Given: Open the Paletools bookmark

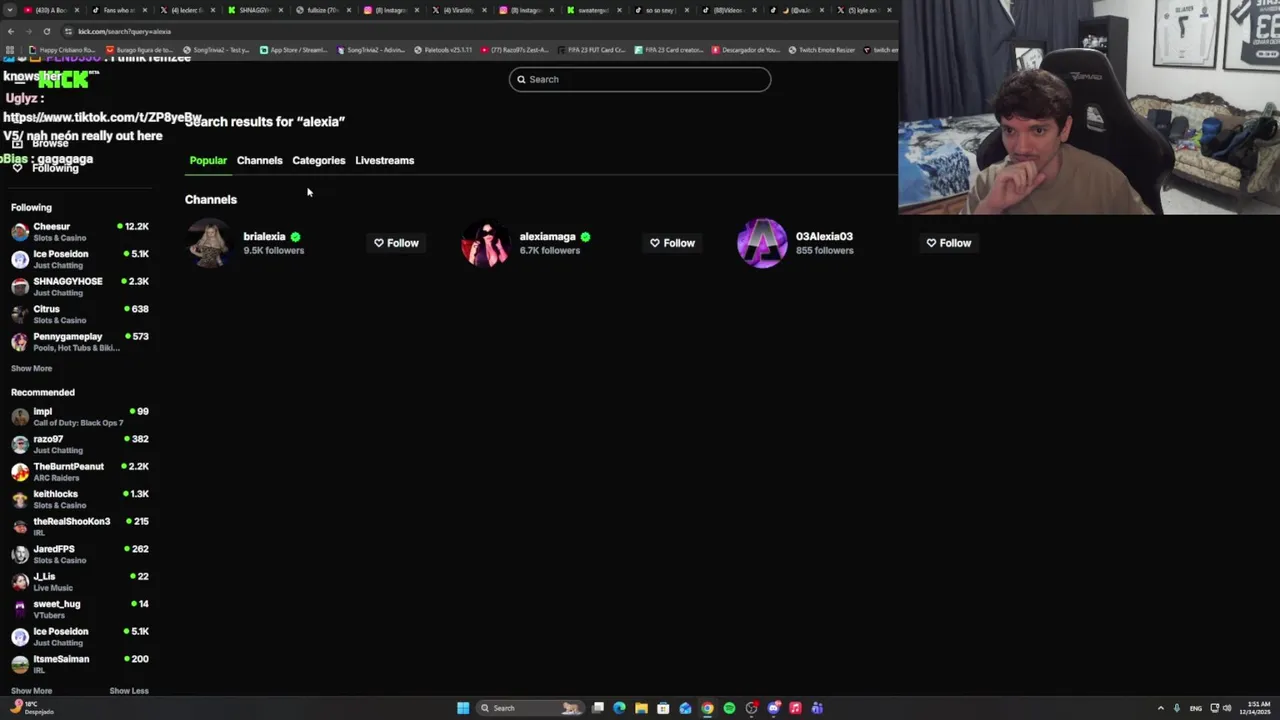Looking at the screenshot, I should [442, 50].
